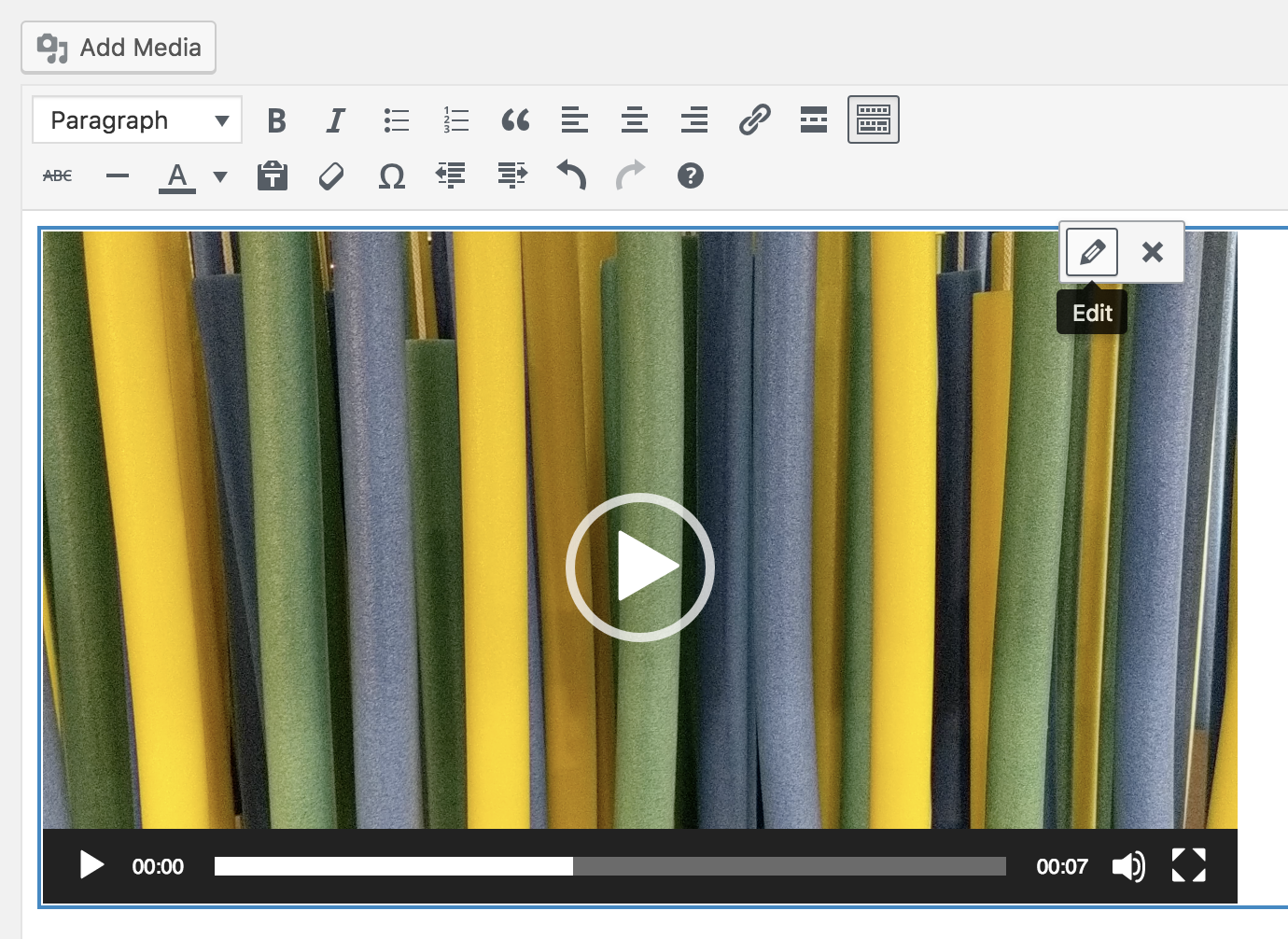Viewport: 1288px width, 939px height.
Task: Insert a numbered list
Action: point(455,120)
